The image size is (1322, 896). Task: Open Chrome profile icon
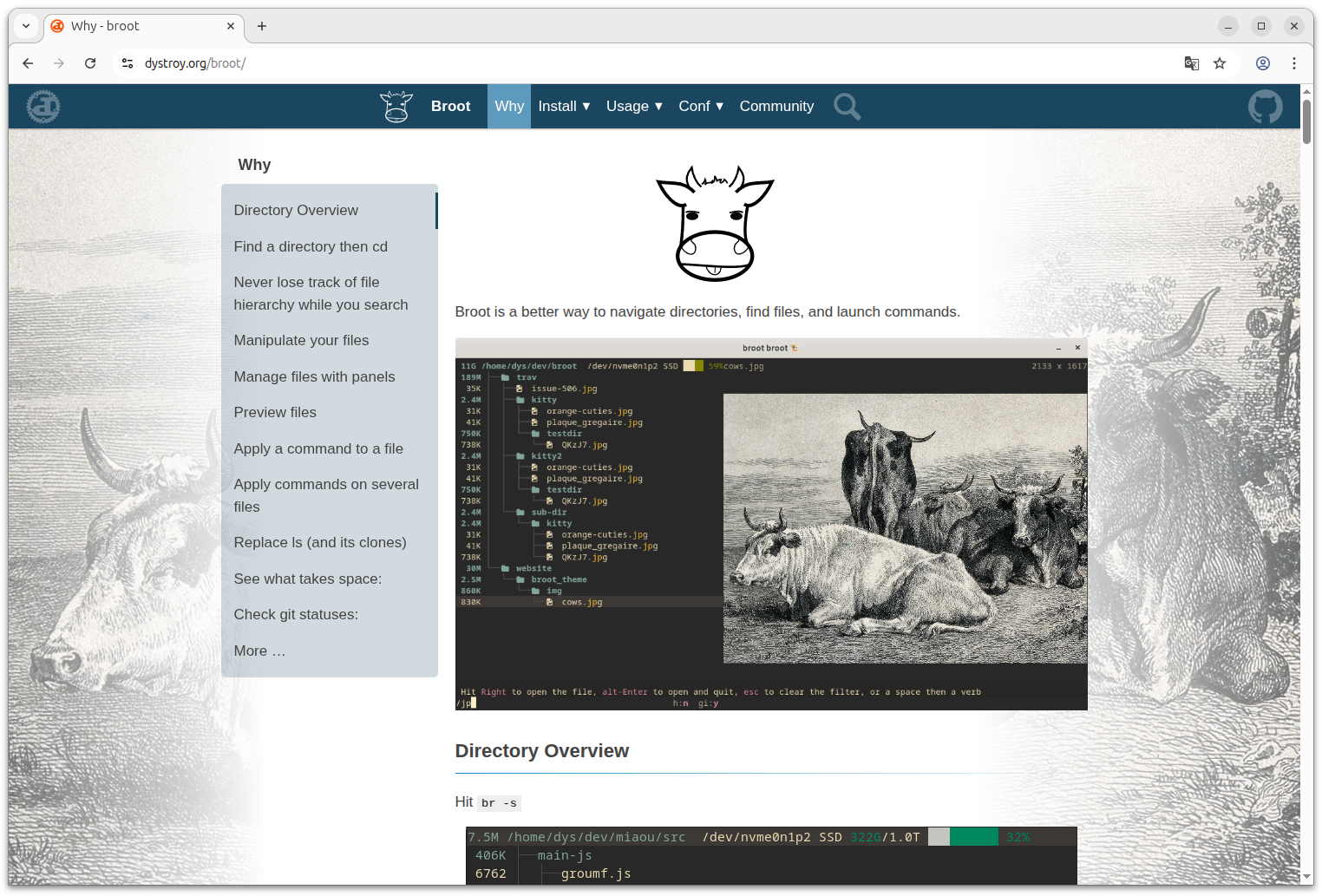click(1263, 63)
